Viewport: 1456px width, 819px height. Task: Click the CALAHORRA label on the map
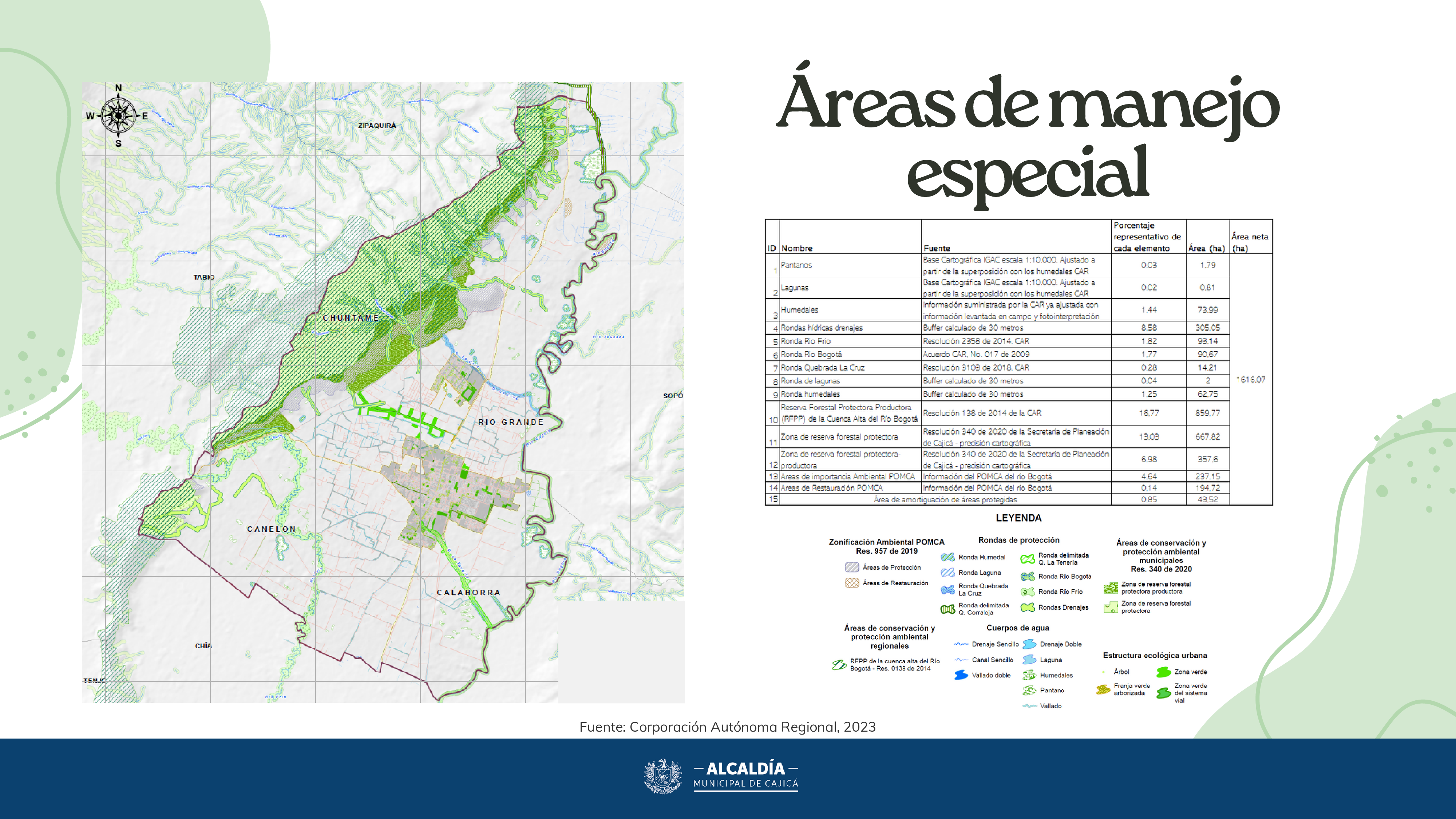(x=468, y=592)
